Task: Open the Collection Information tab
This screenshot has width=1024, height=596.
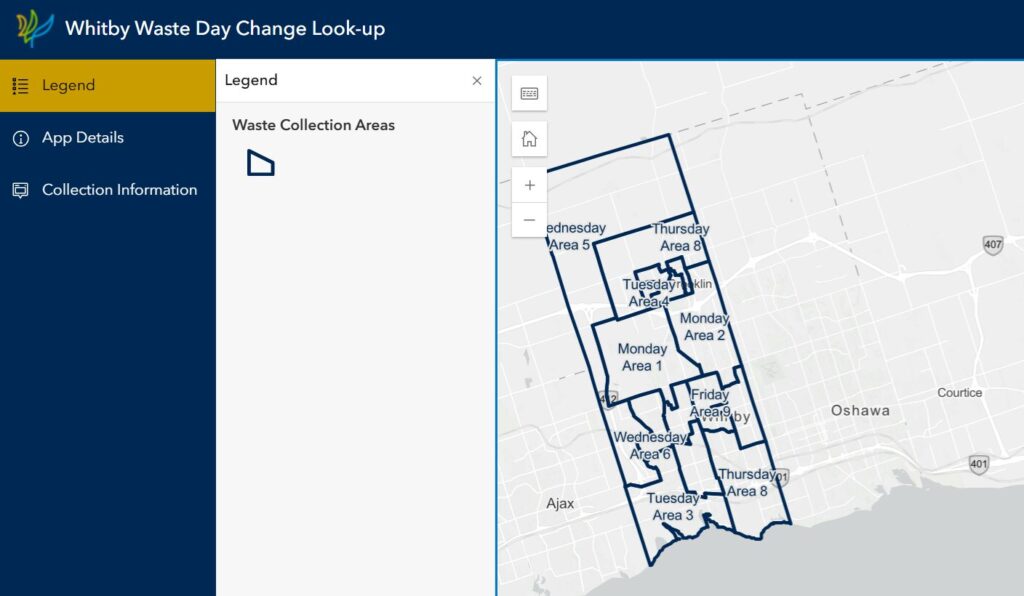Action: (107, 190)
